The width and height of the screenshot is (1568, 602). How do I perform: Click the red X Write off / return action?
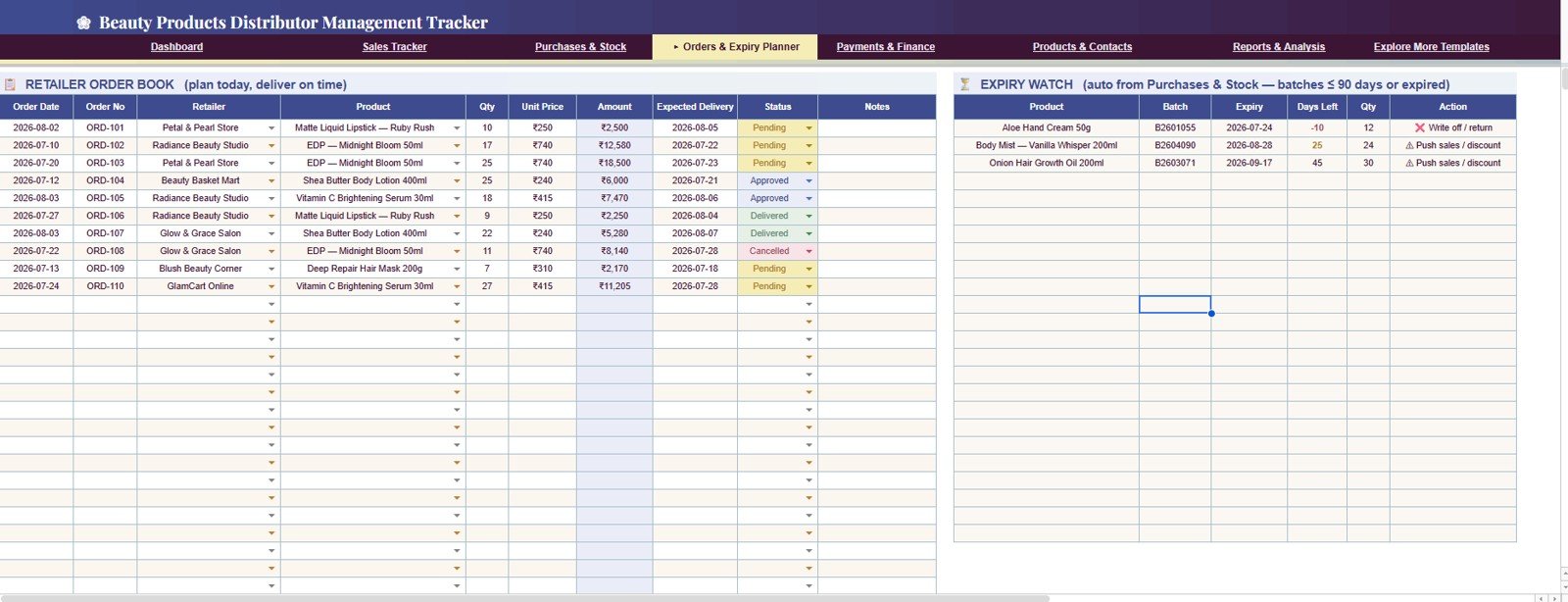[x=1453, y=127]
